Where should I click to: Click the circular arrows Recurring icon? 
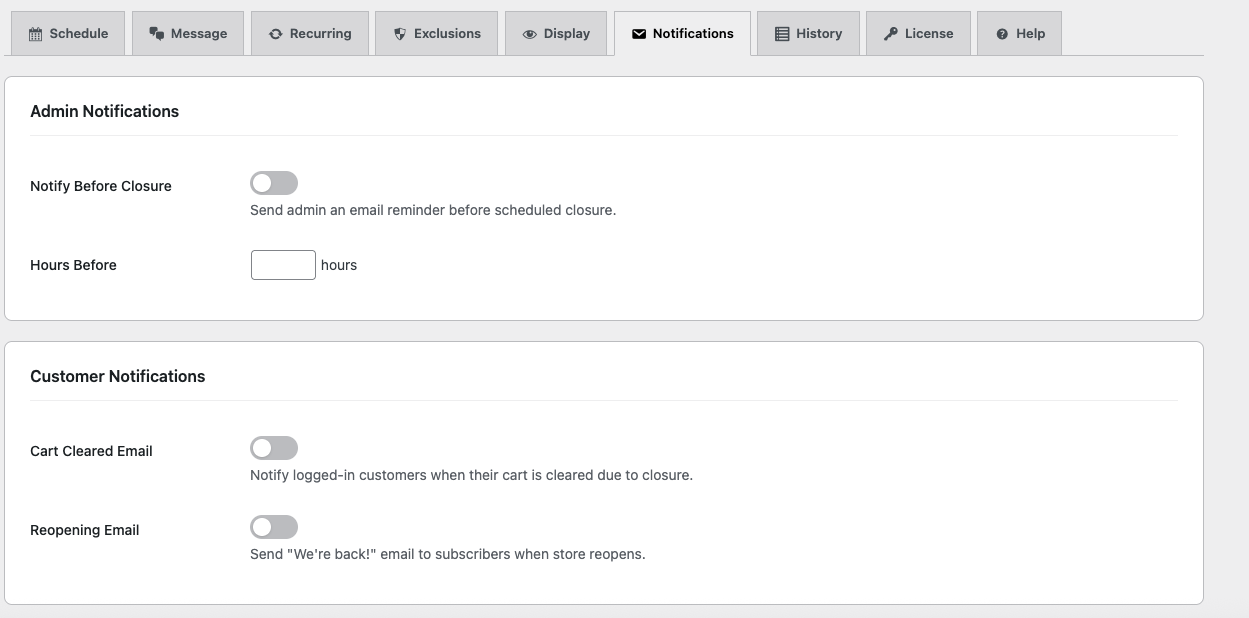(x=276, y=34)
